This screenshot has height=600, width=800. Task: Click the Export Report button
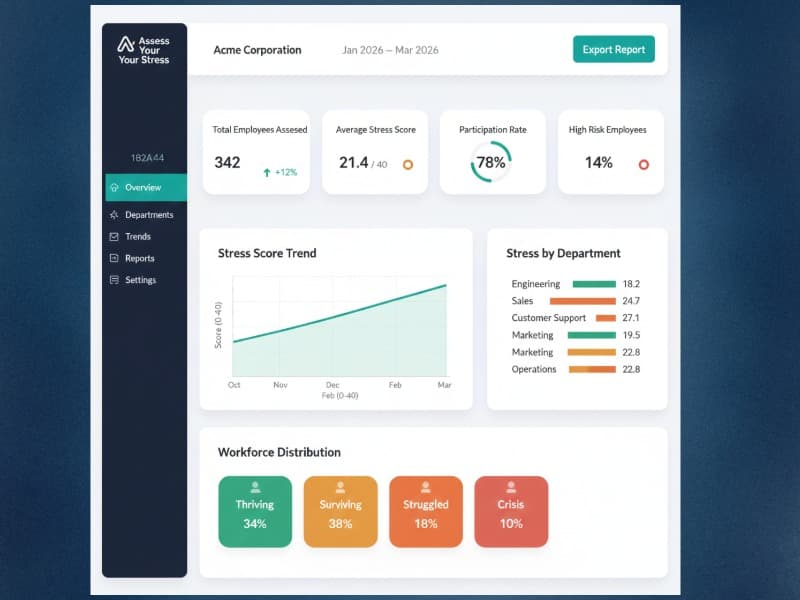point(613,48)
